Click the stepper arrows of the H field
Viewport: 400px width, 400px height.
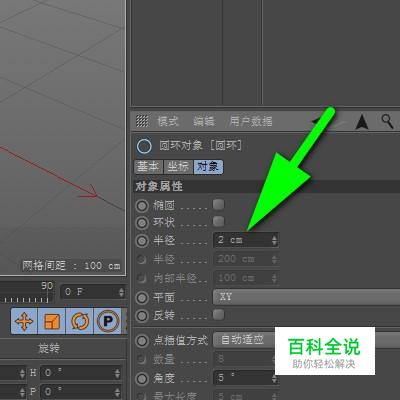pyautogui.click(x=117, y=373)
